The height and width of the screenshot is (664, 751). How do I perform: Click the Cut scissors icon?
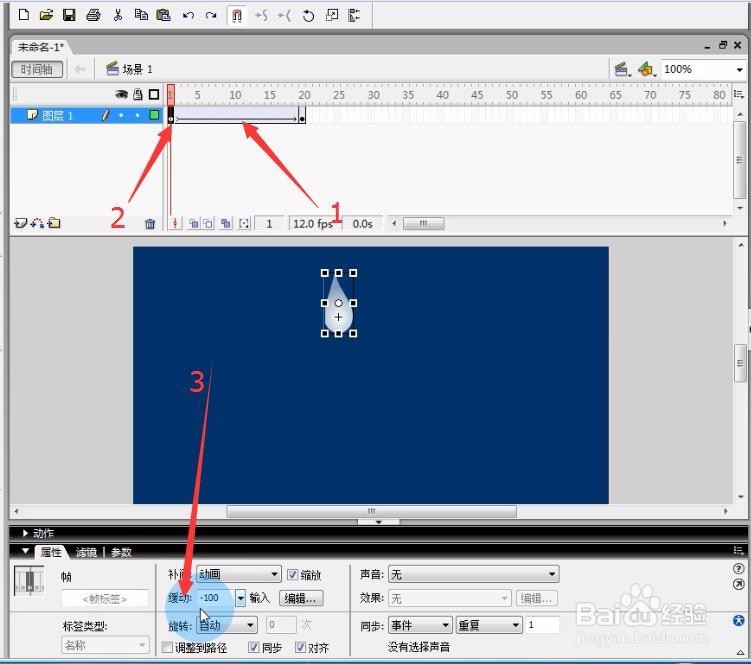118,15
